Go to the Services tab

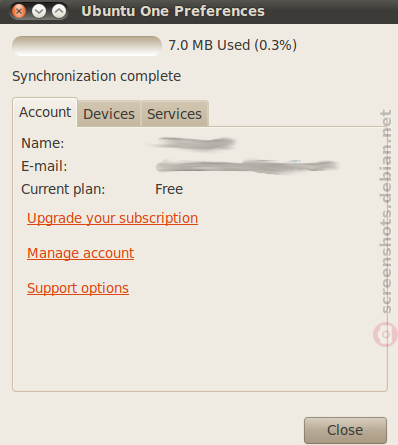pos(175,114)
